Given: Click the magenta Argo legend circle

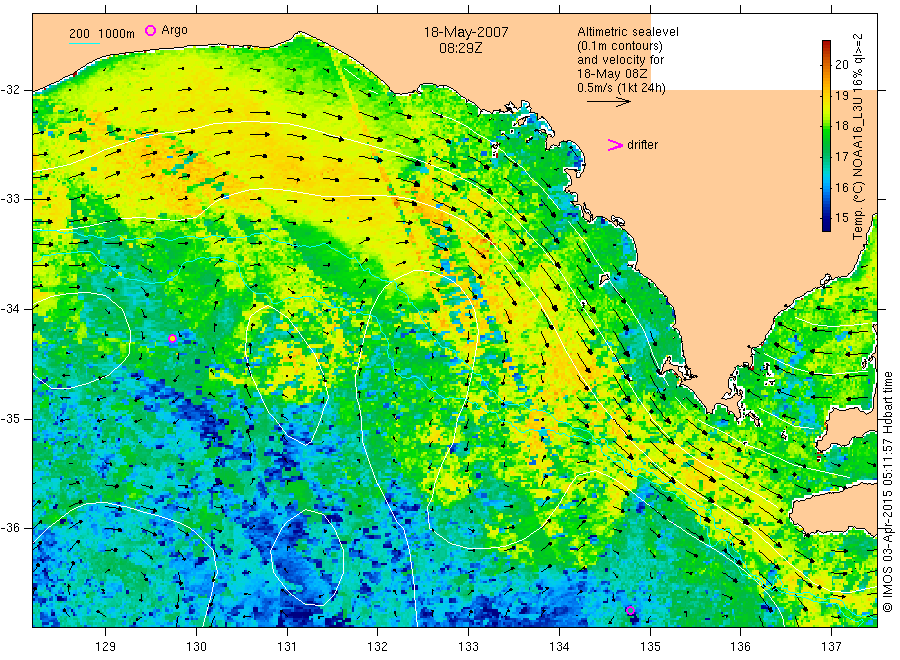Looking at the screenshot, I should 150,30.
